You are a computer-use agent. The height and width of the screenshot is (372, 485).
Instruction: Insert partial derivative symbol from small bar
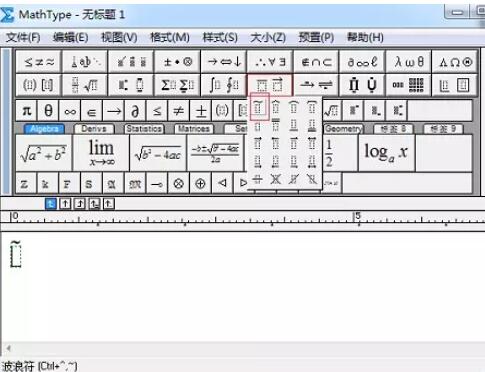click(135, 111)
